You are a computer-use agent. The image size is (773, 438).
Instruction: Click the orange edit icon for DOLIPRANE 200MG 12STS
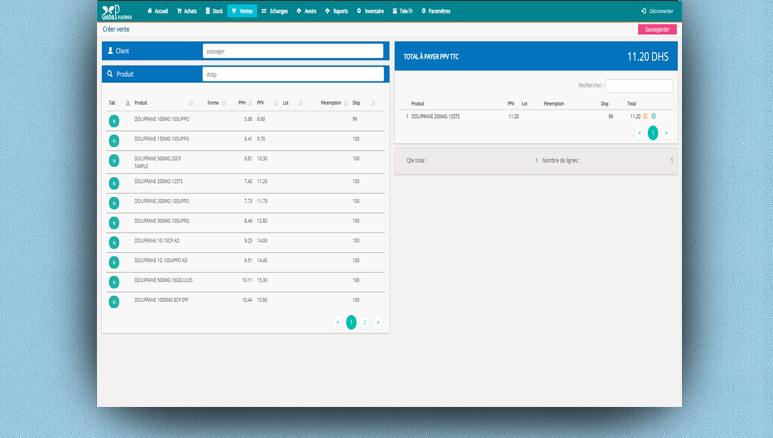point(646,117)
